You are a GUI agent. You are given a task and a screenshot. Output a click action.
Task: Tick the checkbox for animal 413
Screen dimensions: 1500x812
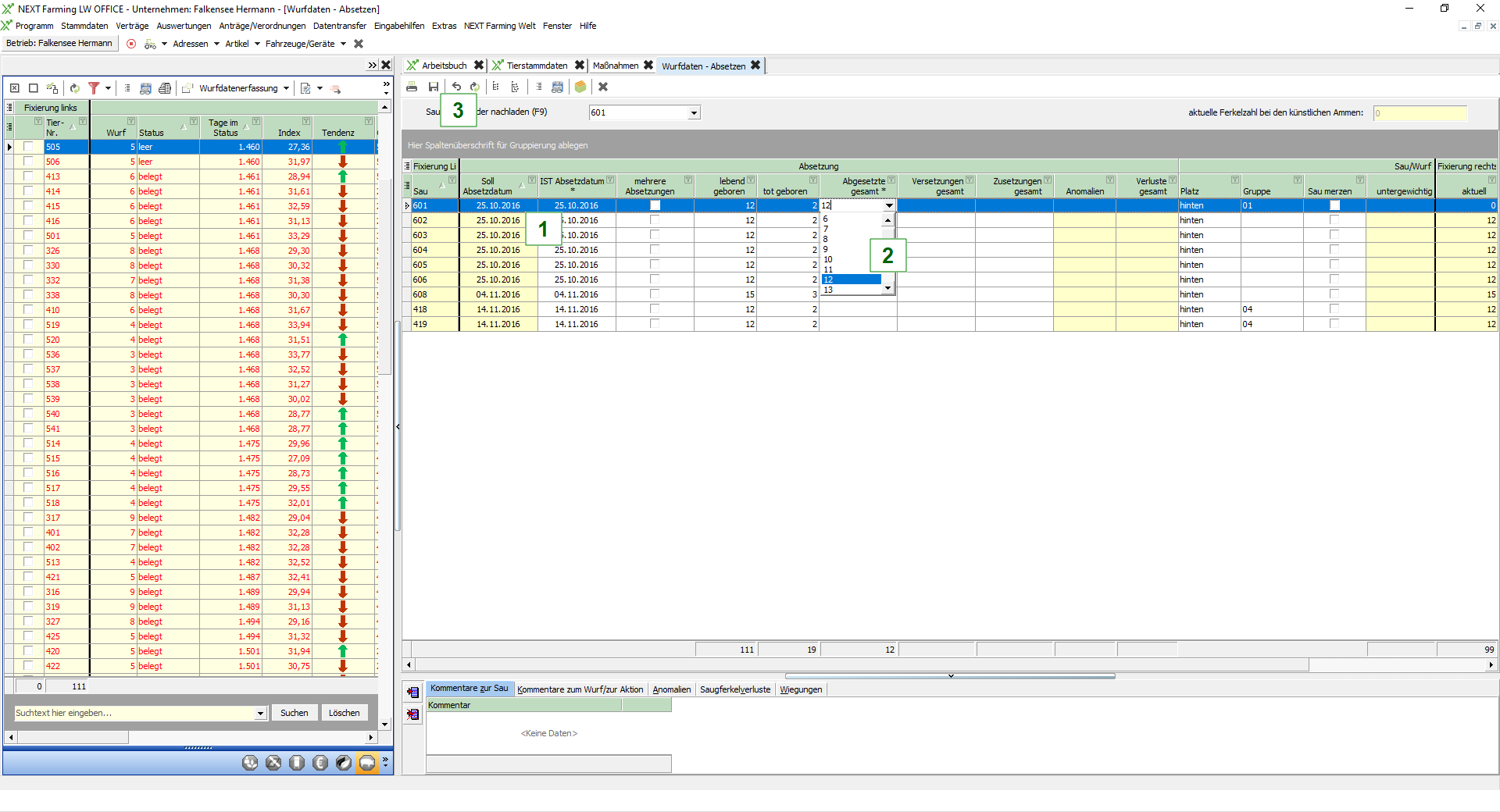(29, 176)
